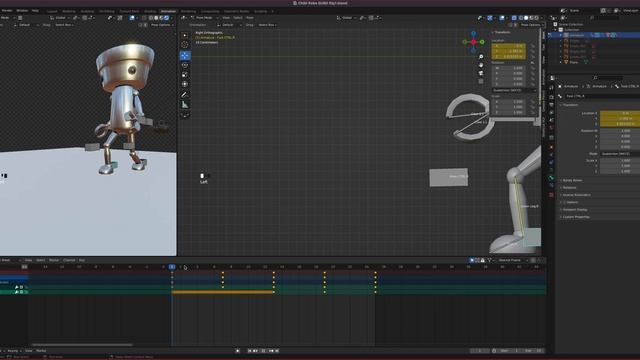The image size is (640, 360).
Task: Switch to the Layout workspace tab
Action: [x=52, y=11]
